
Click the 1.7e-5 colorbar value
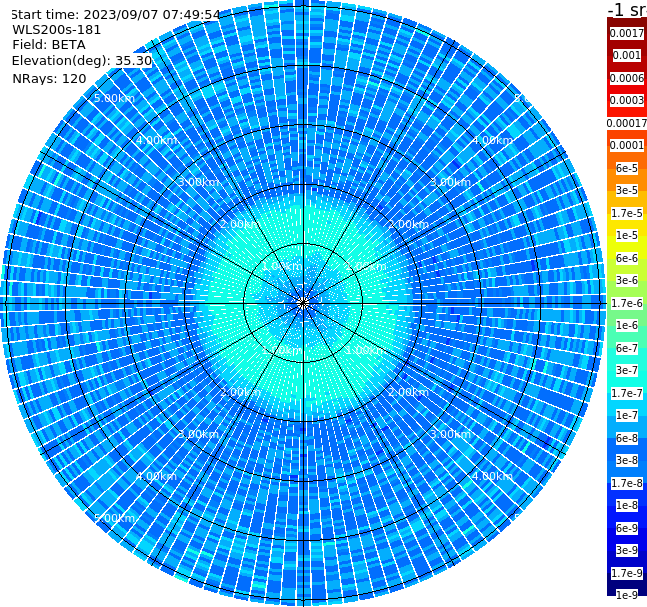[627, 213]
